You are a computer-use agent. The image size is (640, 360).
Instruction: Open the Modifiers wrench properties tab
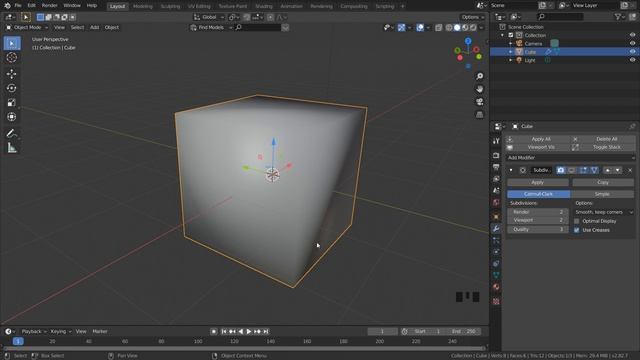point(496,229)
